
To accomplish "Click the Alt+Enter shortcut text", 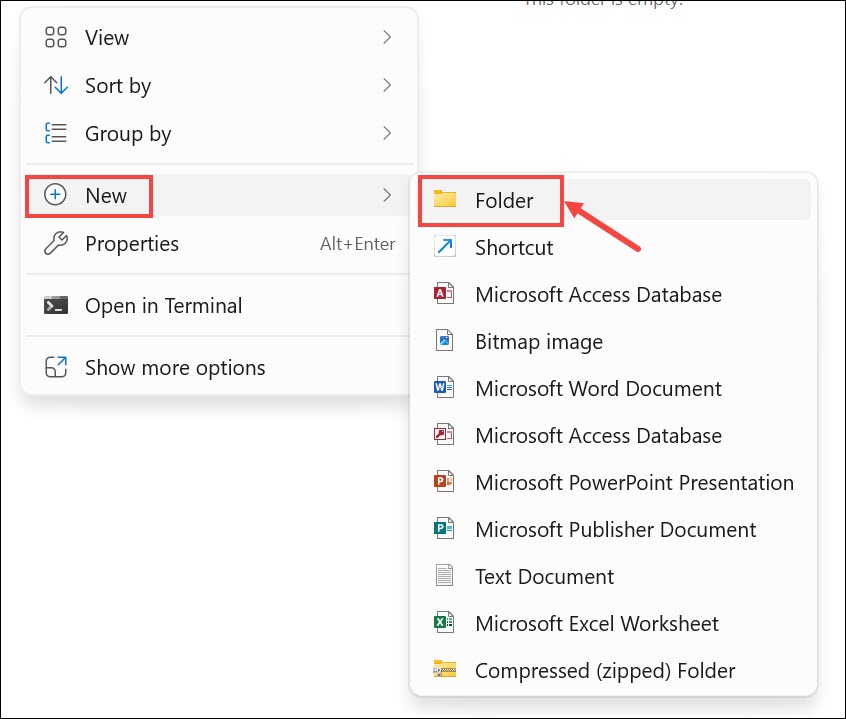I will [x=357, y=244].
